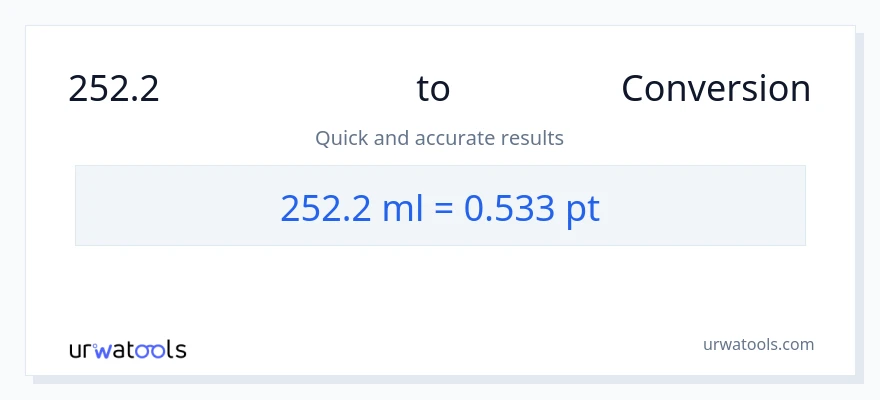Open the urwatools.com link
Viewport: 880px width, 400px height.
[757, 344]
